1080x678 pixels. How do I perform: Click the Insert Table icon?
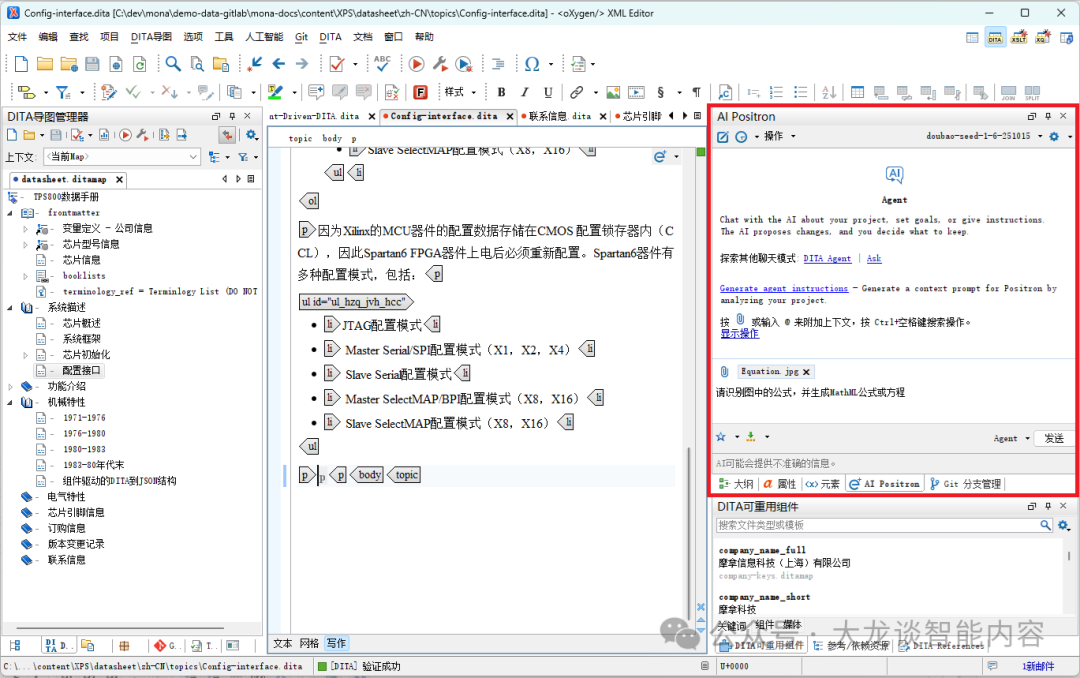click(x=857, y=92)
